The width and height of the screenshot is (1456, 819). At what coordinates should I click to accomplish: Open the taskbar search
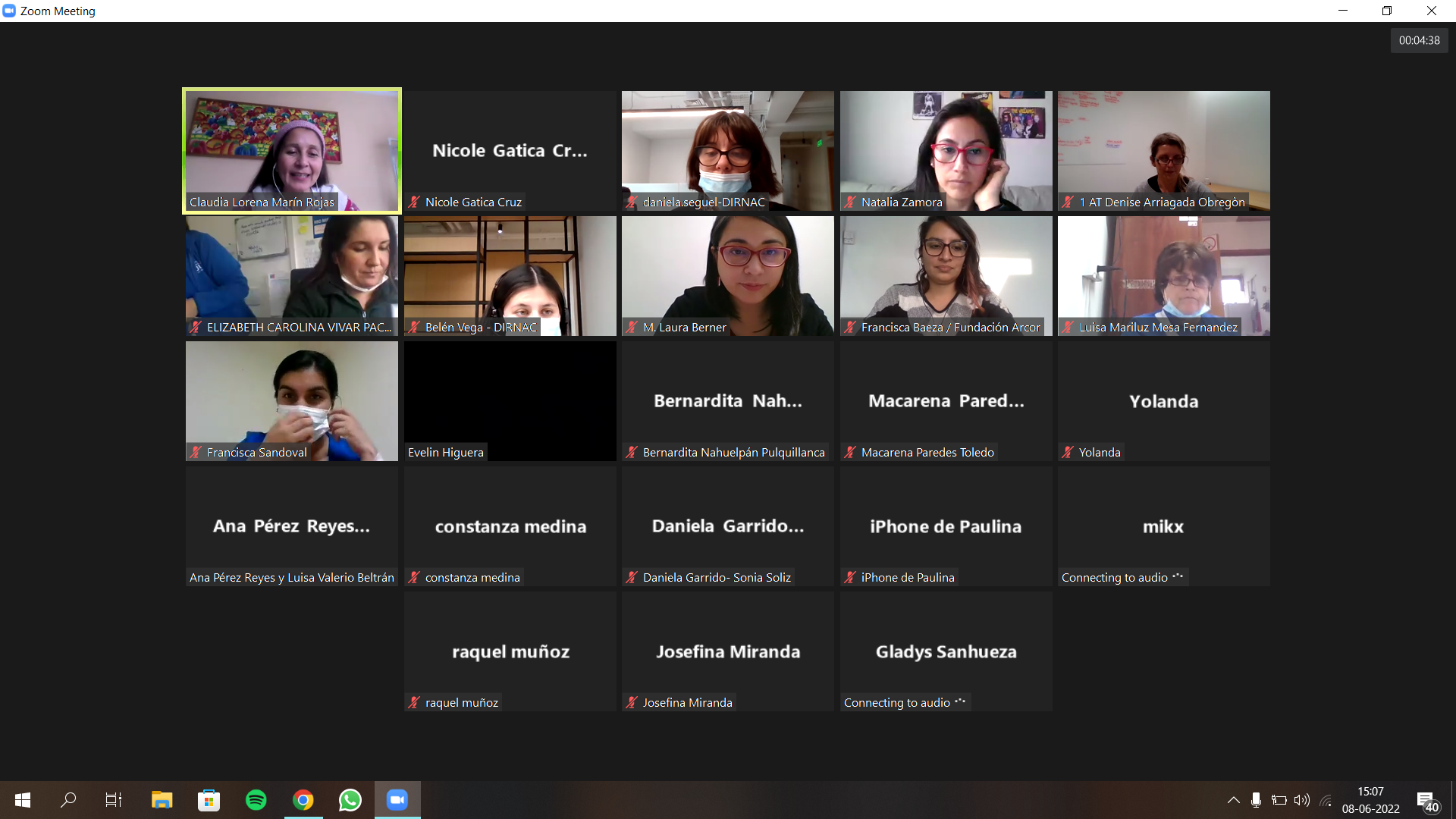point(68,800)
